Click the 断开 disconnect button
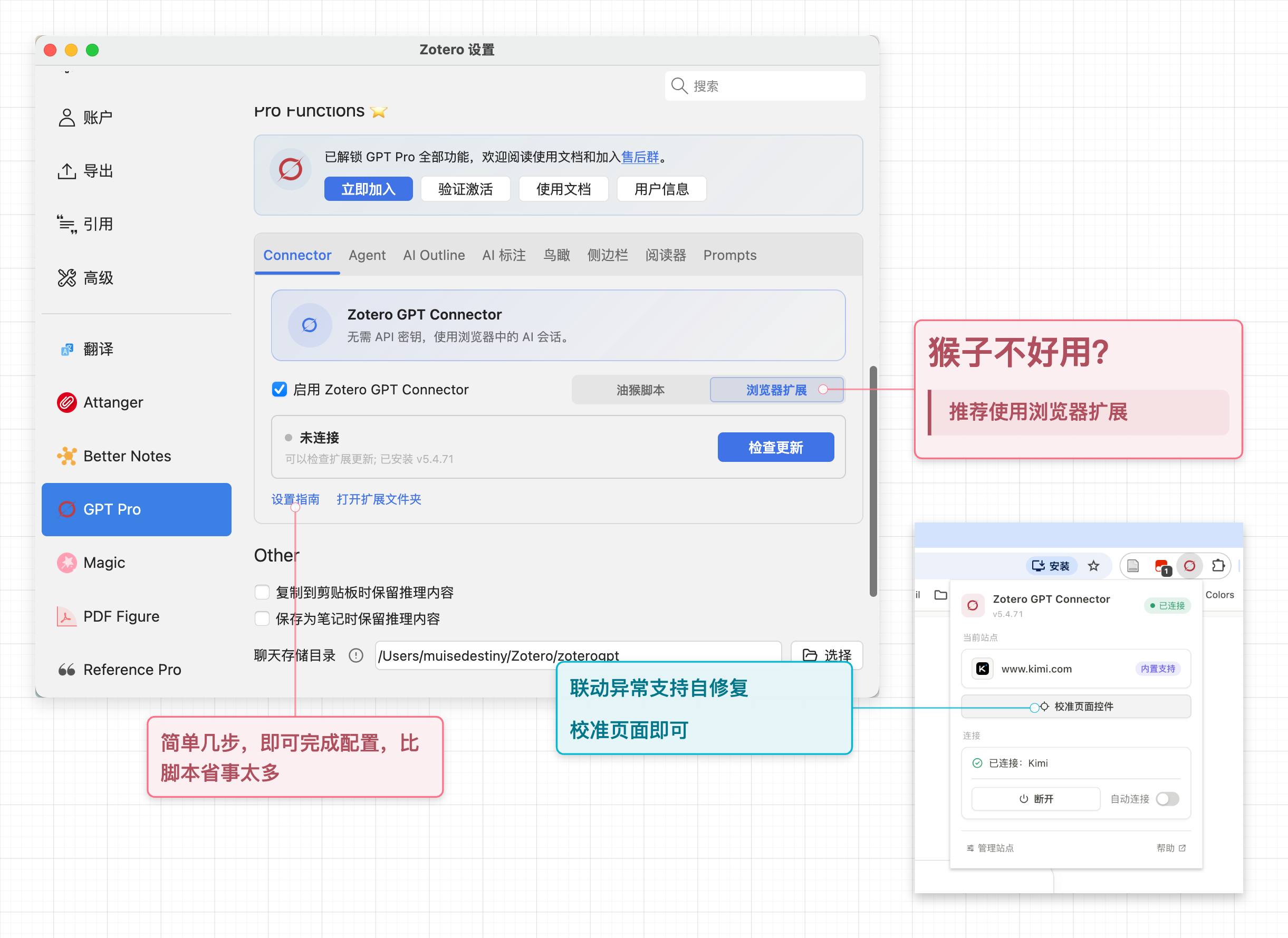The height and width of the screenshot is (938, 1288). pyautogui.click(x=1036, y=799)
